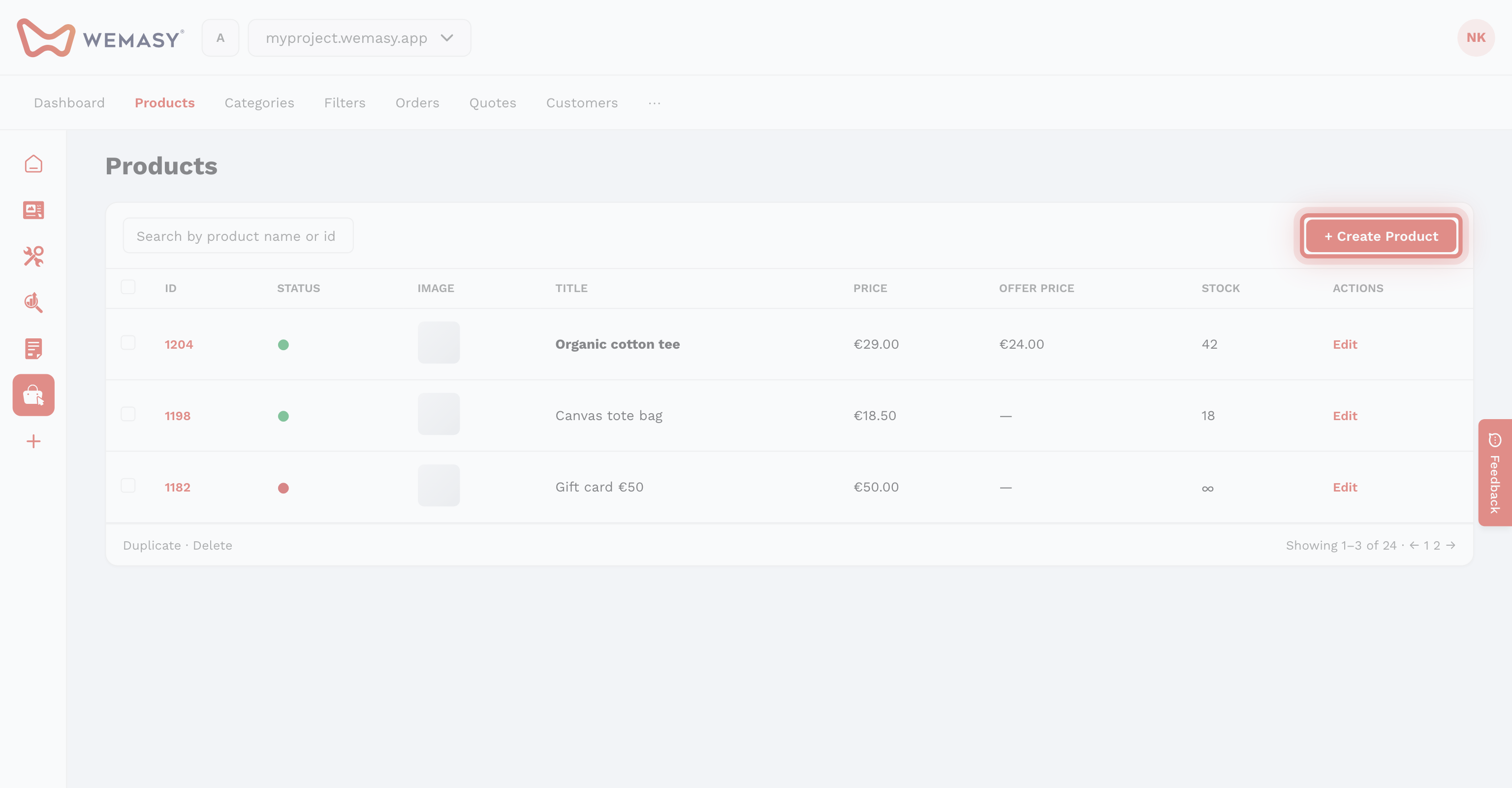The width and height of the screenshot is (1512, 788).
Task: Expand the more menu ellipsis
Action: pyautogui.click(x=655, y=103)
